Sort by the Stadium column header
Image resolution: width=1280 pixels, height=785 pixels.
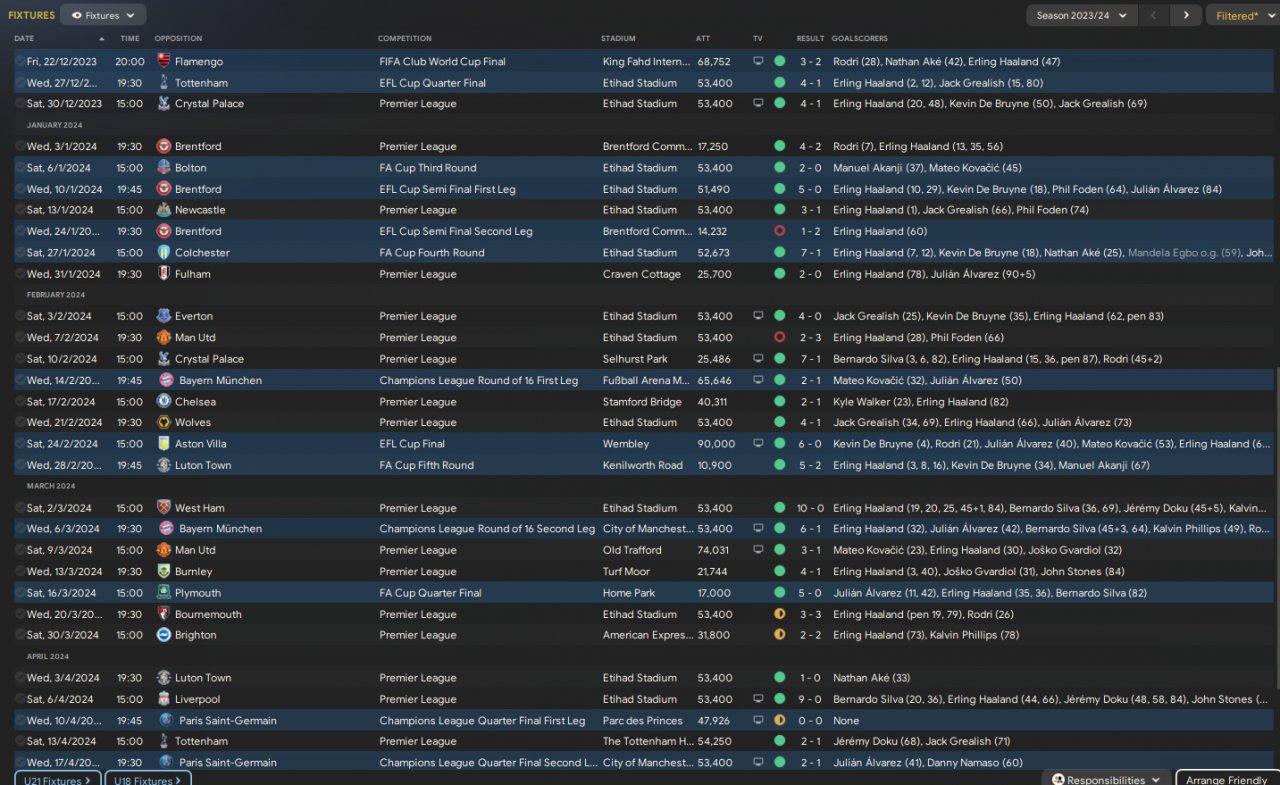[618, 39]
